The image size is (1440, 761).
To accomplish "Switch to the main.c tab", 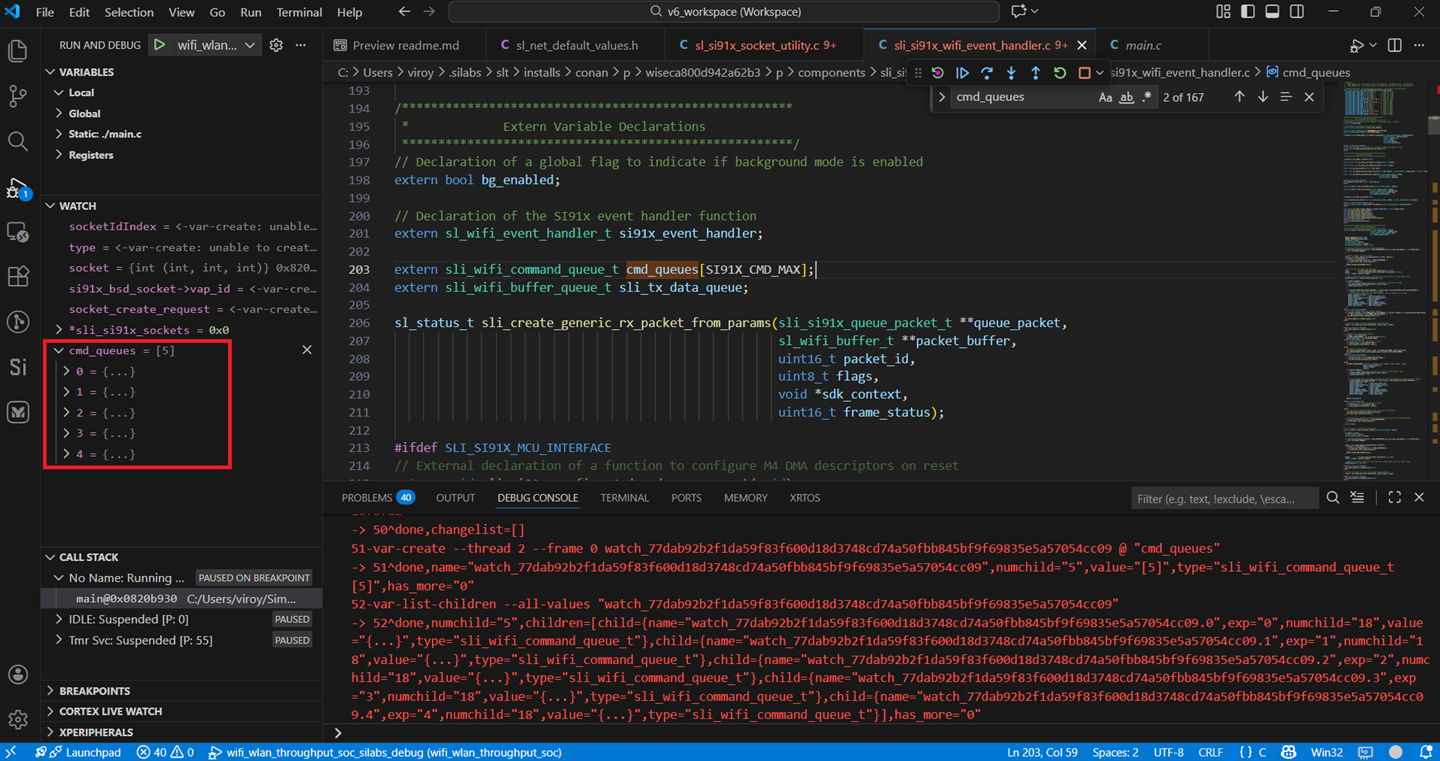I will [x=1143, y=44].
